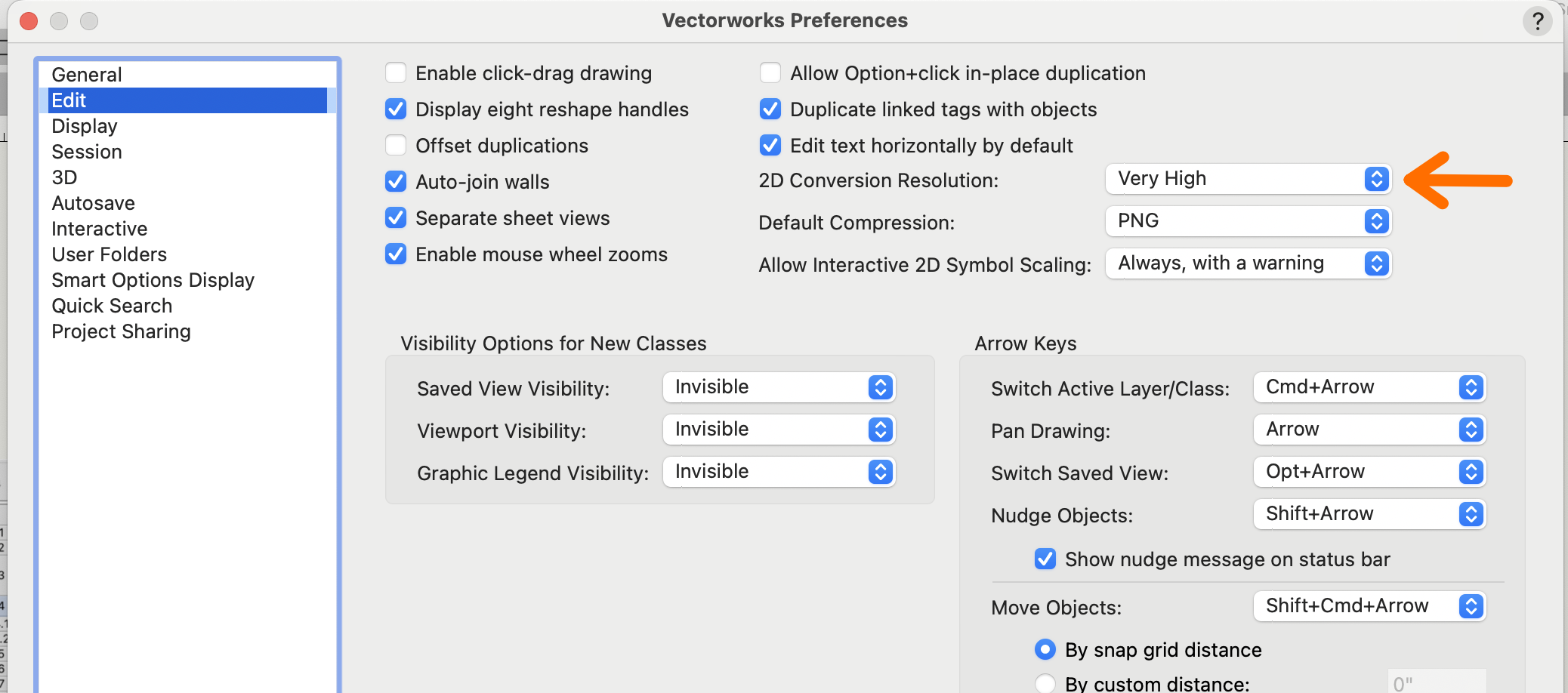Disable Enable mouse wheel zooms
Viewport: 1568px width, 693px height.
(x=396, y=254)
